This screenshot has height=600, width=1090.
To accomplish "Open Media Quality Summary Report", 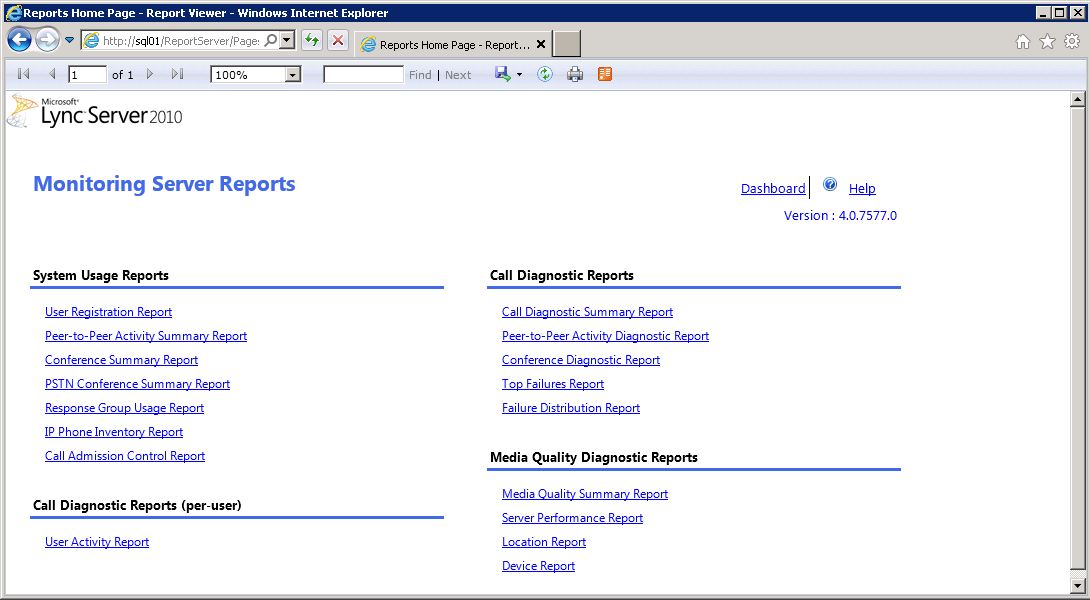I will tap(585, 494).
